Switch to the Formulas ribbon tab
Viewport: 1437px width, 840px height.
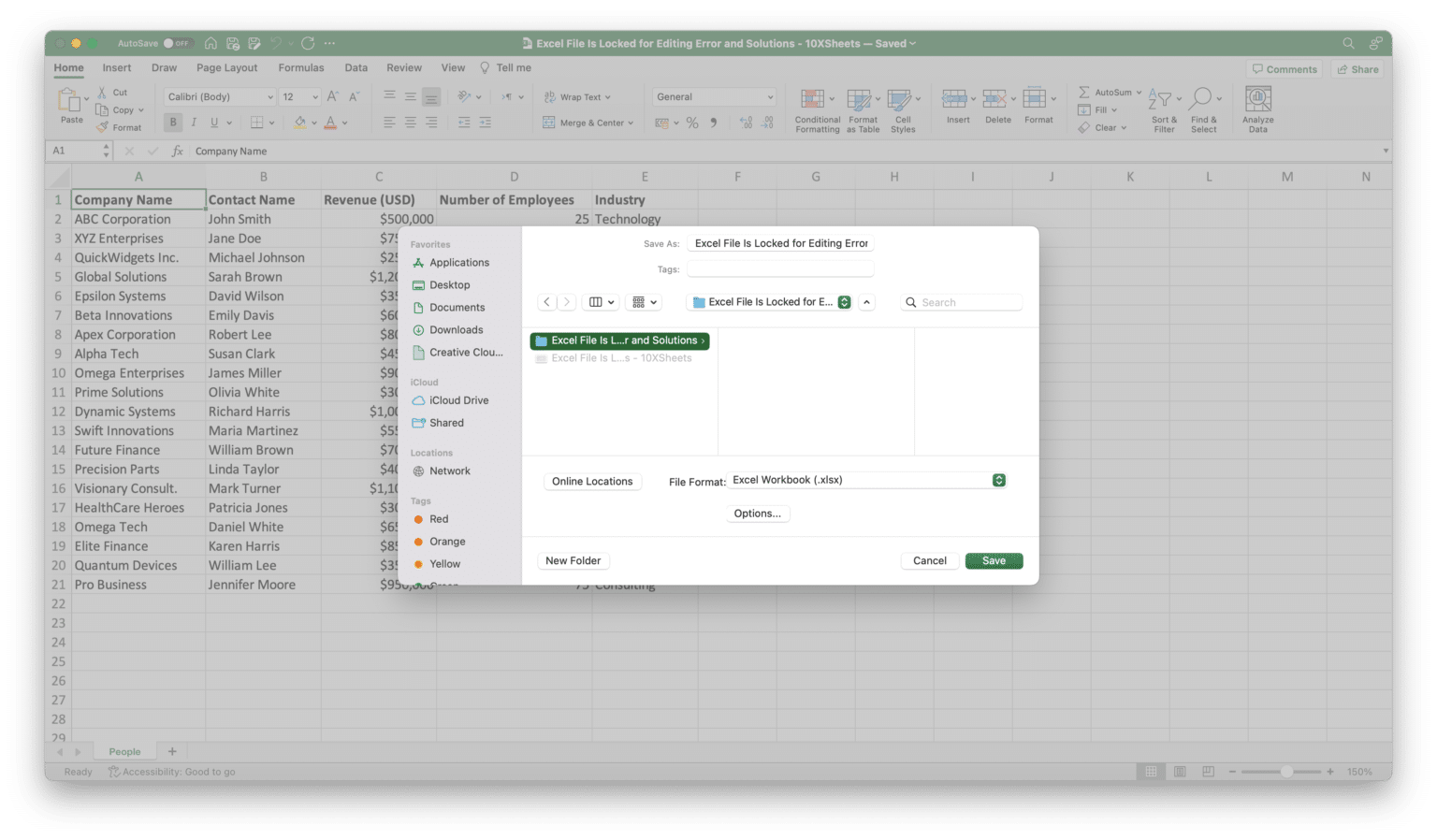[300, 67]
